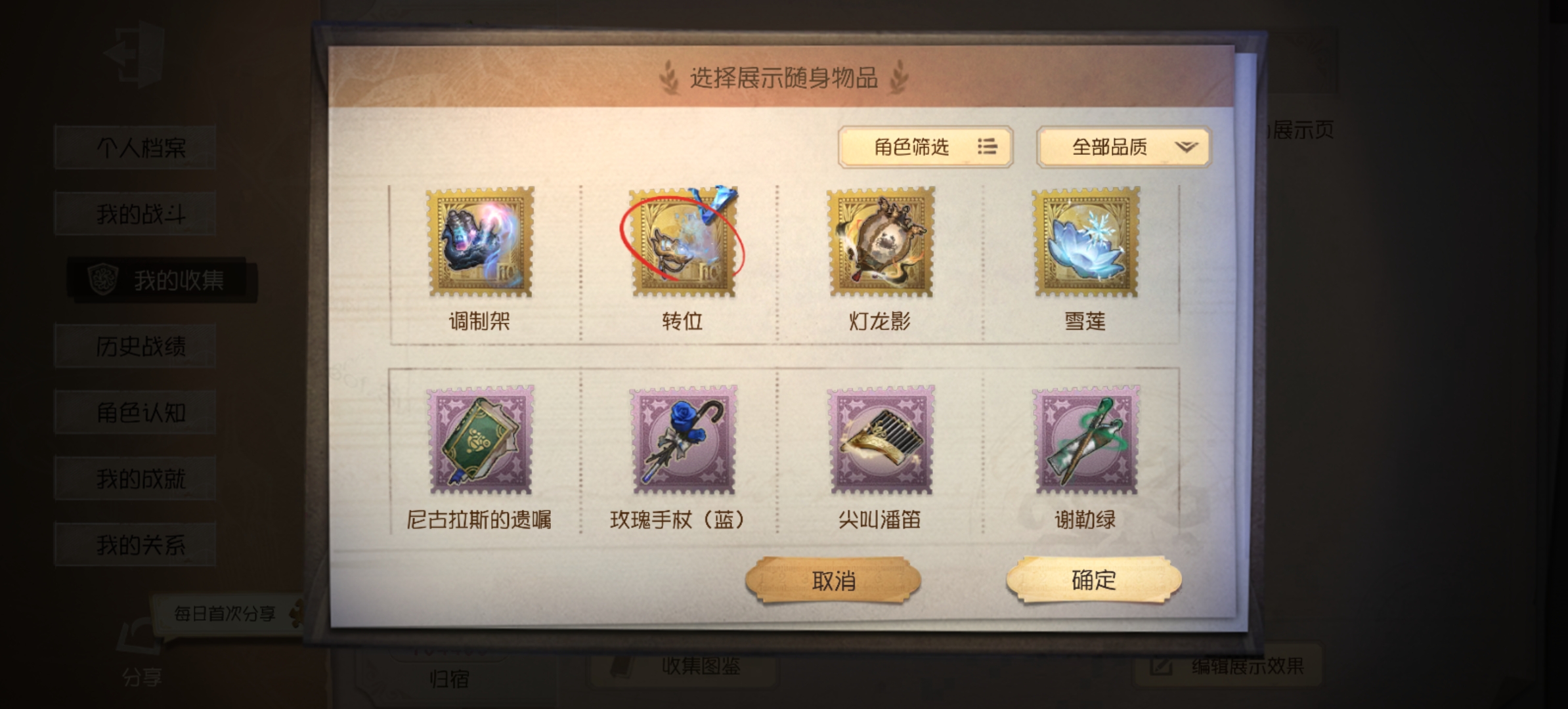Select the 转位 accessory stamp
Screen dimensions: 1568x709
pyautogui.click(x=683, y=242)
